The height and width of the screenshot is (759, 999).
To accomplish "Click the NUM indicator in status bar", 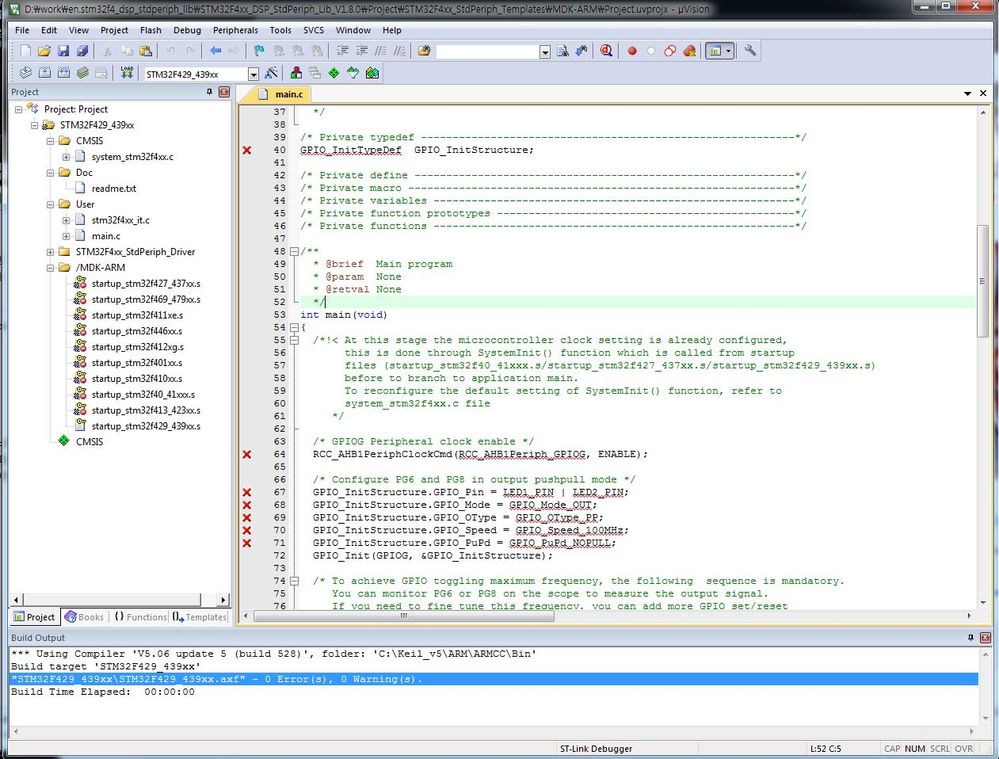I will tap(914, 749).
